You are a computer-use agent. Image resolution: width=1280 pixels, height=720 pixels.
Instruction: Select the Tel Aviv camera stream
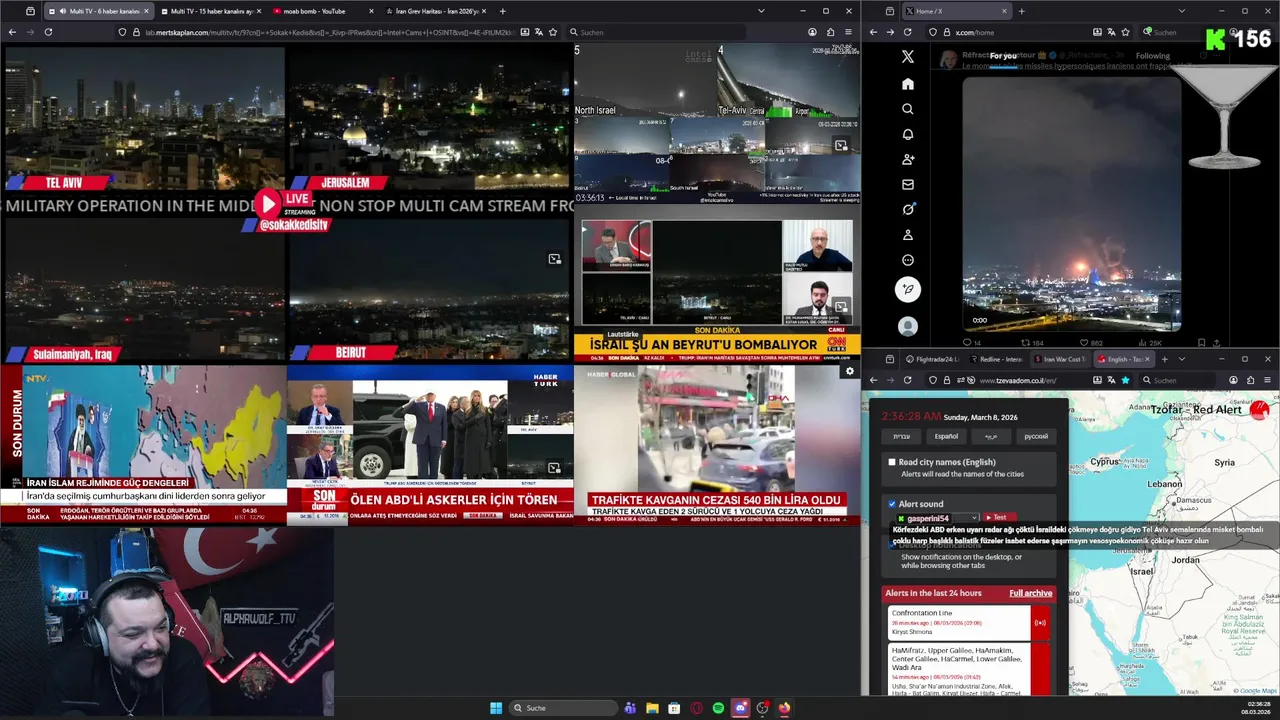144,118
